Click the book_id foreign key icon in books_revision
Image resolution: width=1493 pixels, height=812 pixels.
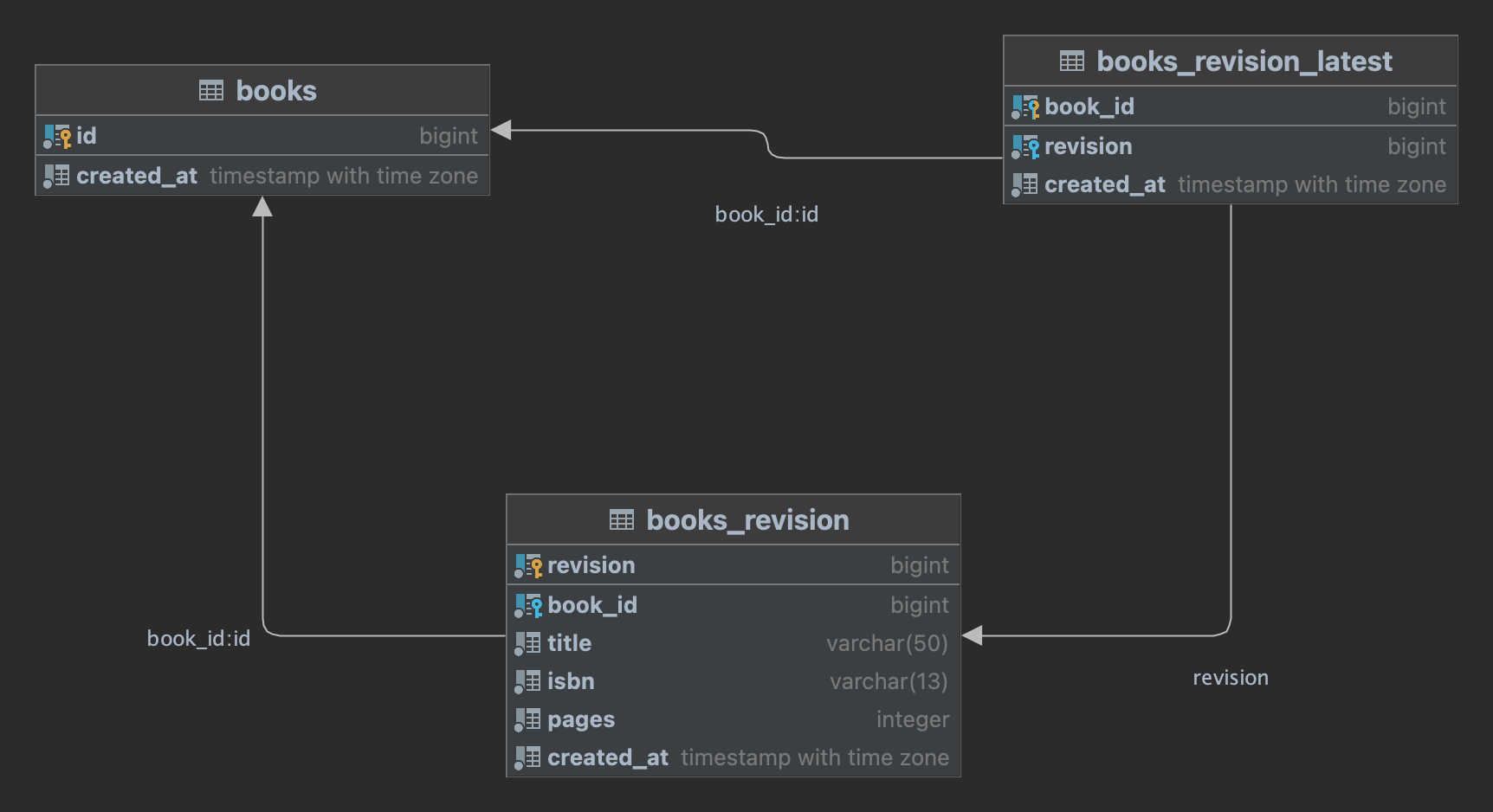(528, 606)
